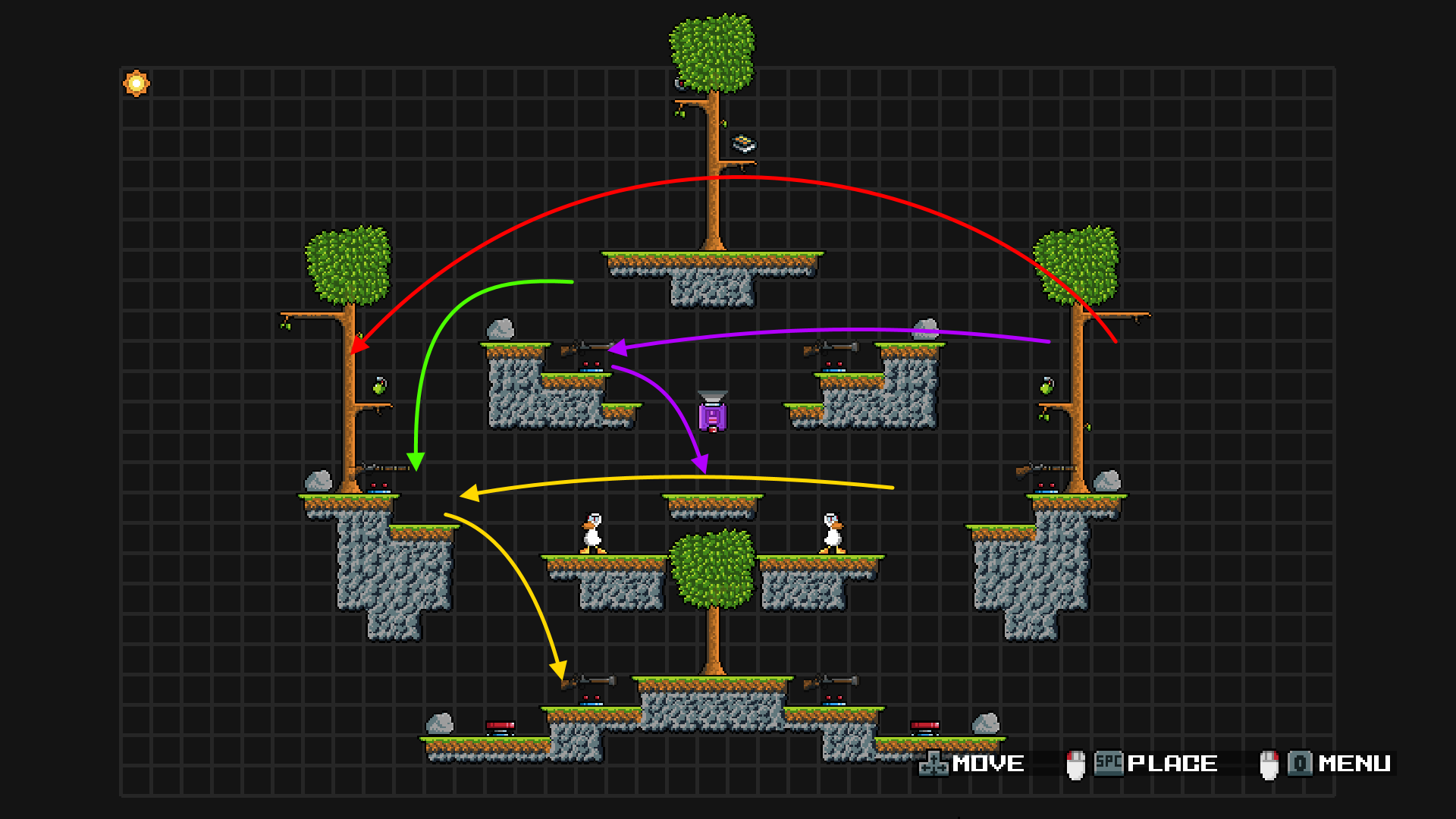Click the gray rock on far bottom-left ledge
The width and height of the screenshot is (1456, 819).
[440, 724]
